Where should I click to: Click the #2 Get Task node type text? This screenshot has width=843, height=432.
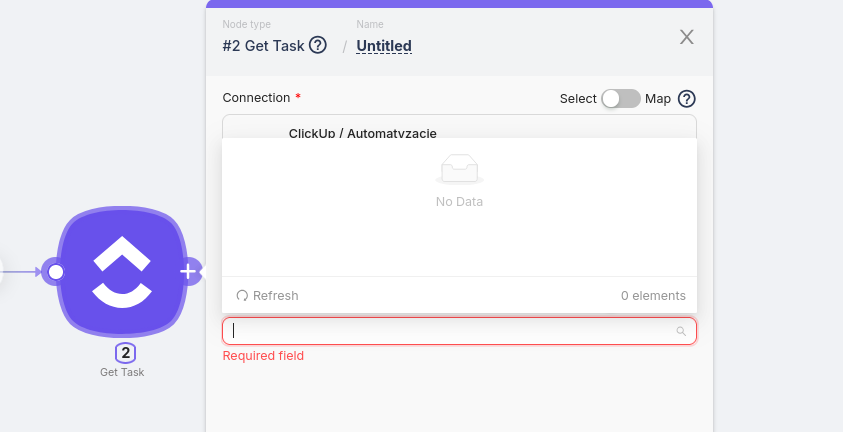263,46
